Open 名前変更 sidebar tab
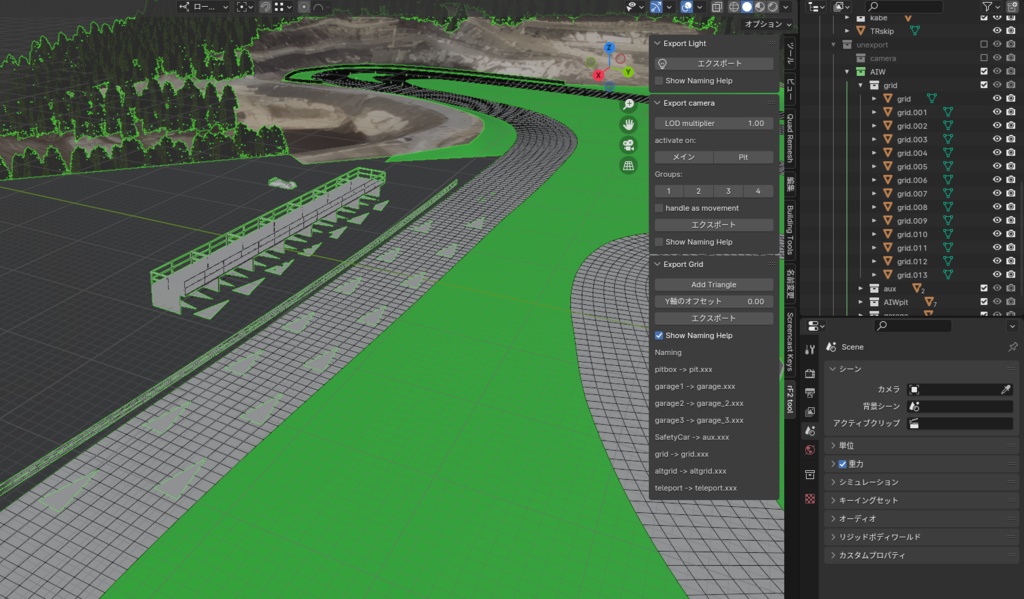Viewport: 1024px width, 599px height. (x=790, y=285)
